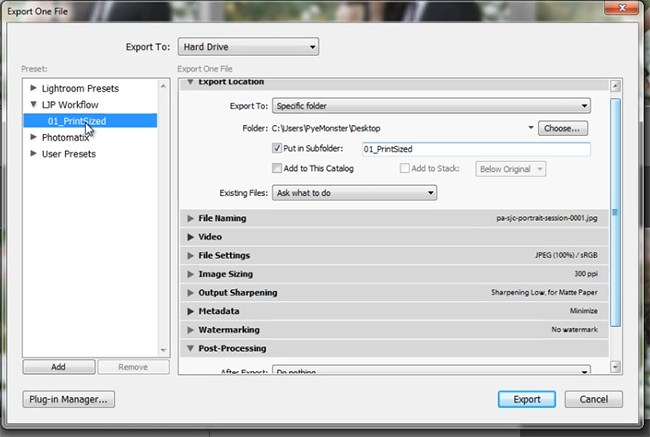This screenshot has height=437, width=650.
Task: Expand the Image Sizing section
Action: (x=190, y=274)
